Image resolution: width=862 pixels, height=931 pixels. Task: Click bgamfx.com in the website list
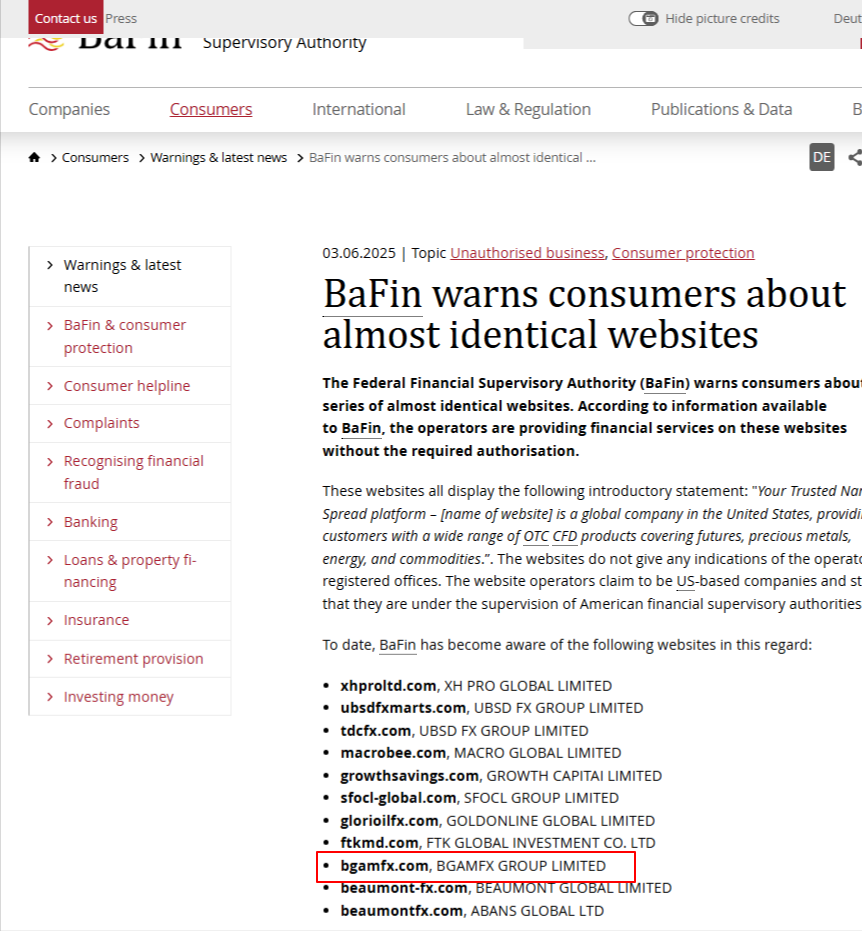pos(384,866)
